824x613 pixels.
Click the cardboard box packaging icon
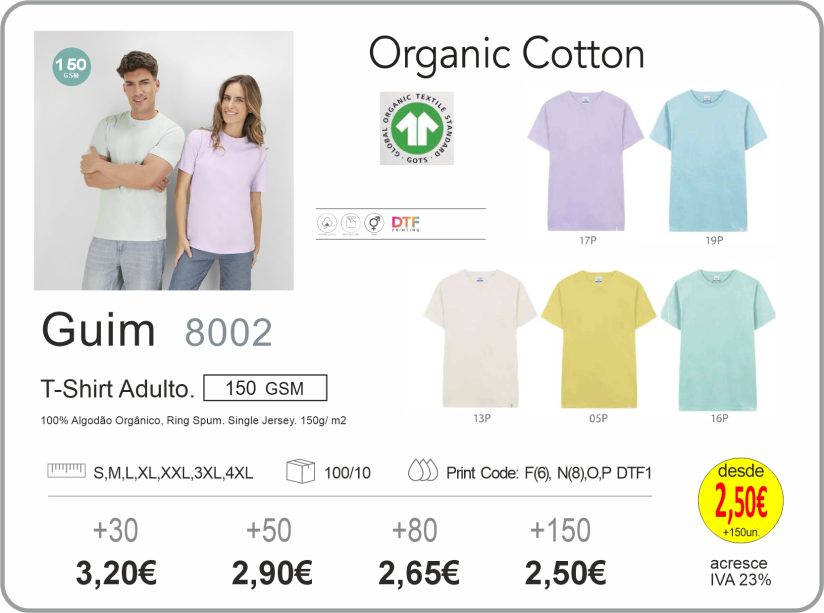(301, 471)
